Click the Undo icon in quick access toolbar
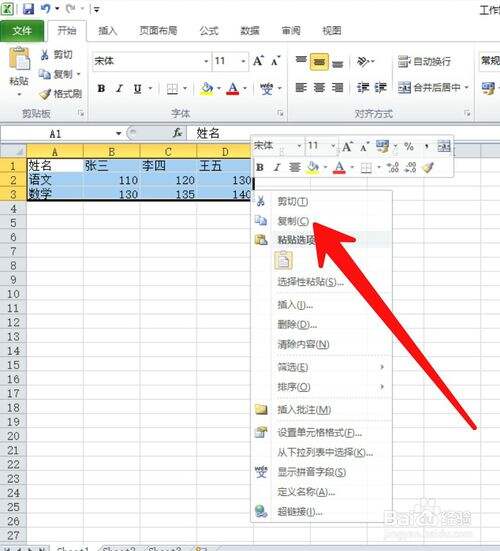 coord(45,9)
